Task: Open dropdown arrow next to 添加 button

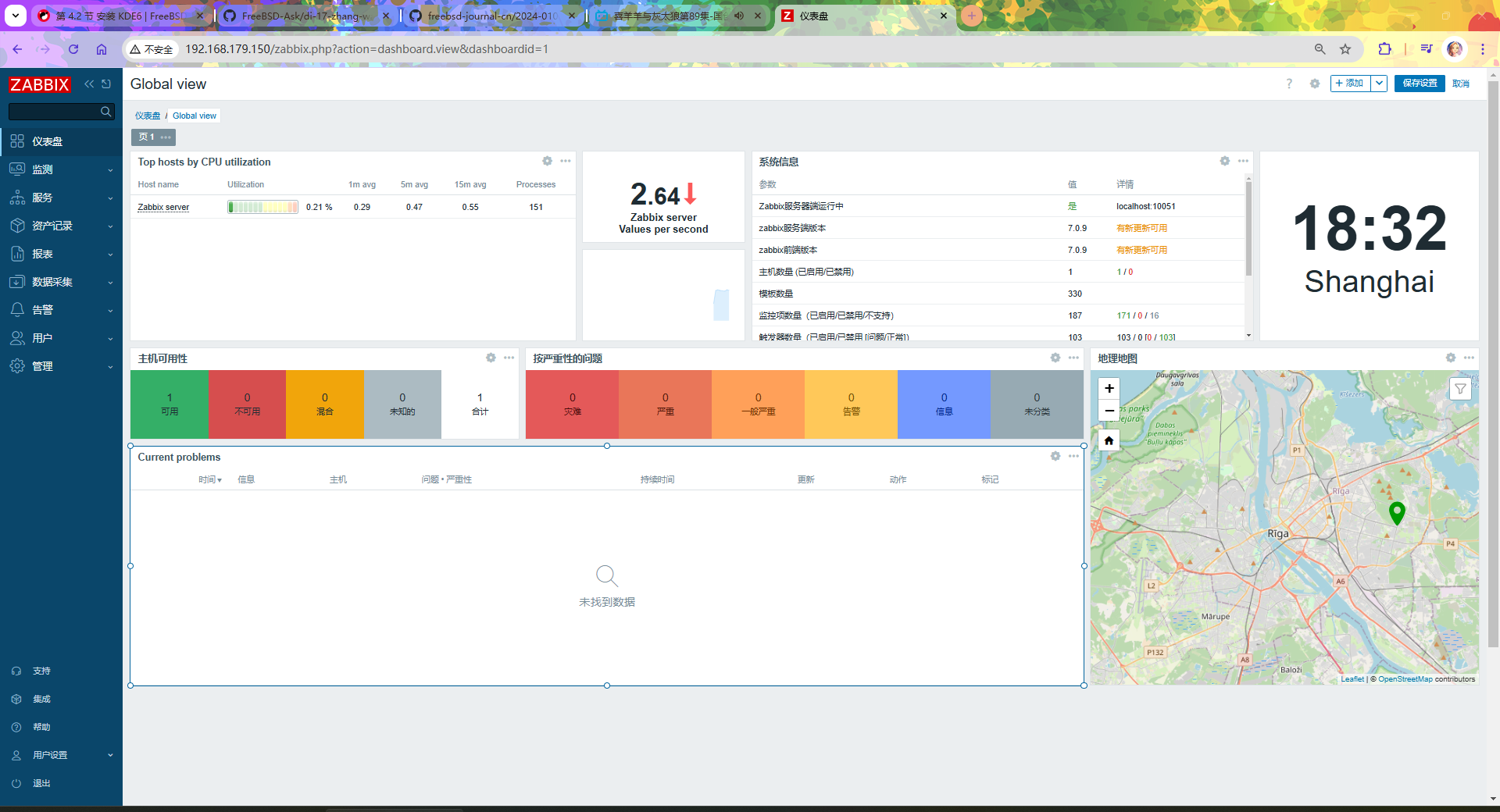Action: (x=1379, y=84)
